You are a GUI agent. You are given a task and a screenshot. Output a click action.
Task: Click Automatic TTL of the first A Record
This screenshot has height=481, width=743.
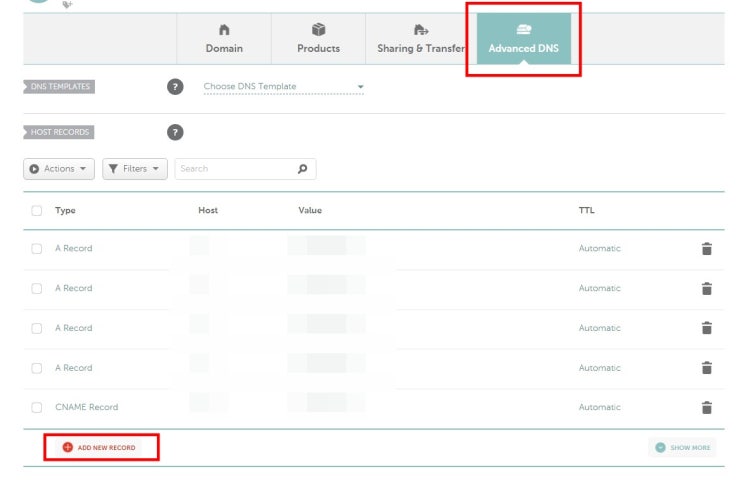pos(599,248)
